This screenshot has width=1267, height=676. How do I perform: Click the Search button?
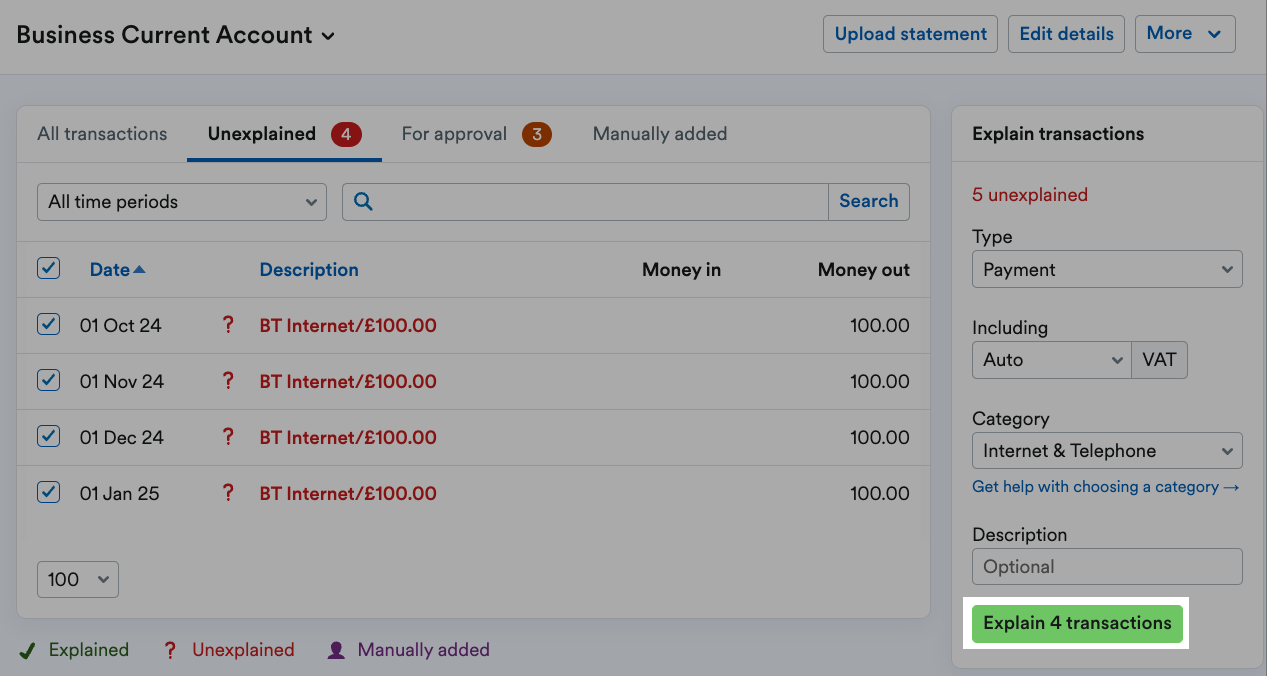[x=869, y=202]
